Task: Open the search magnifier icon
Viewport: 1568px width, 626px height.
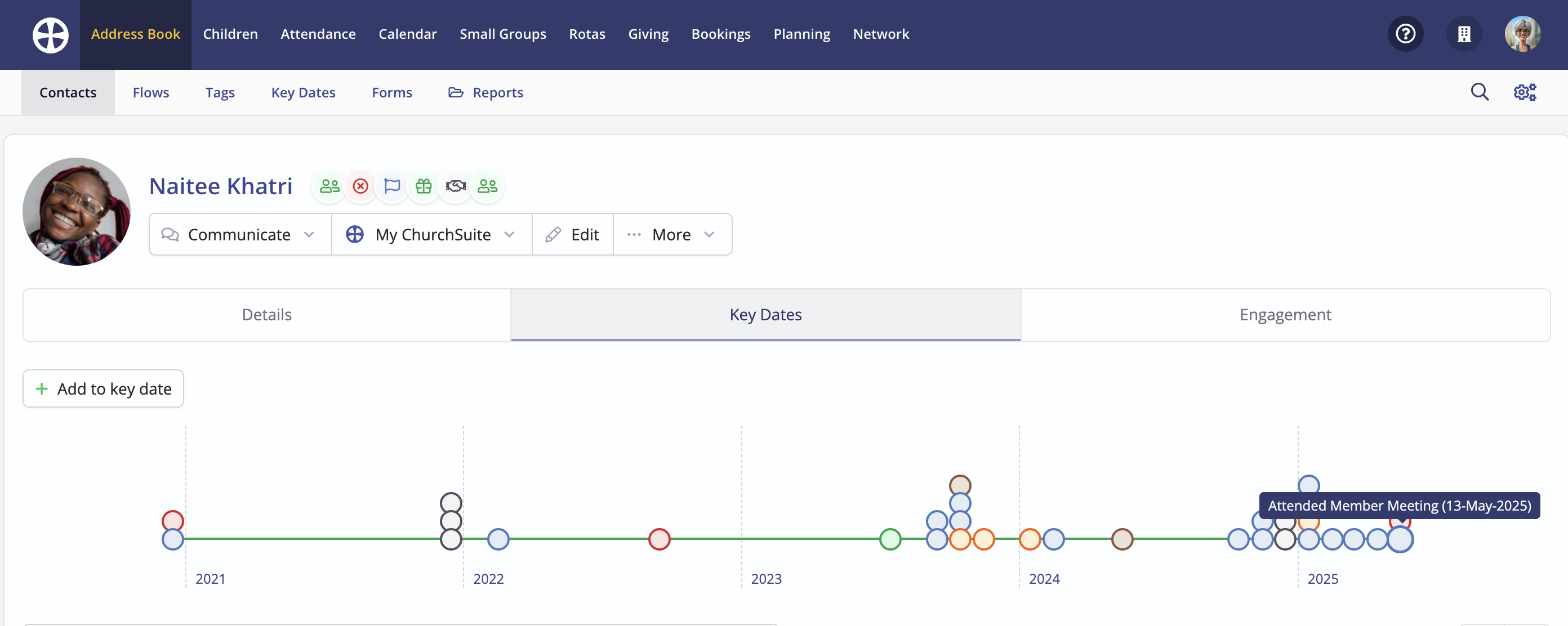Action: 1479,92
